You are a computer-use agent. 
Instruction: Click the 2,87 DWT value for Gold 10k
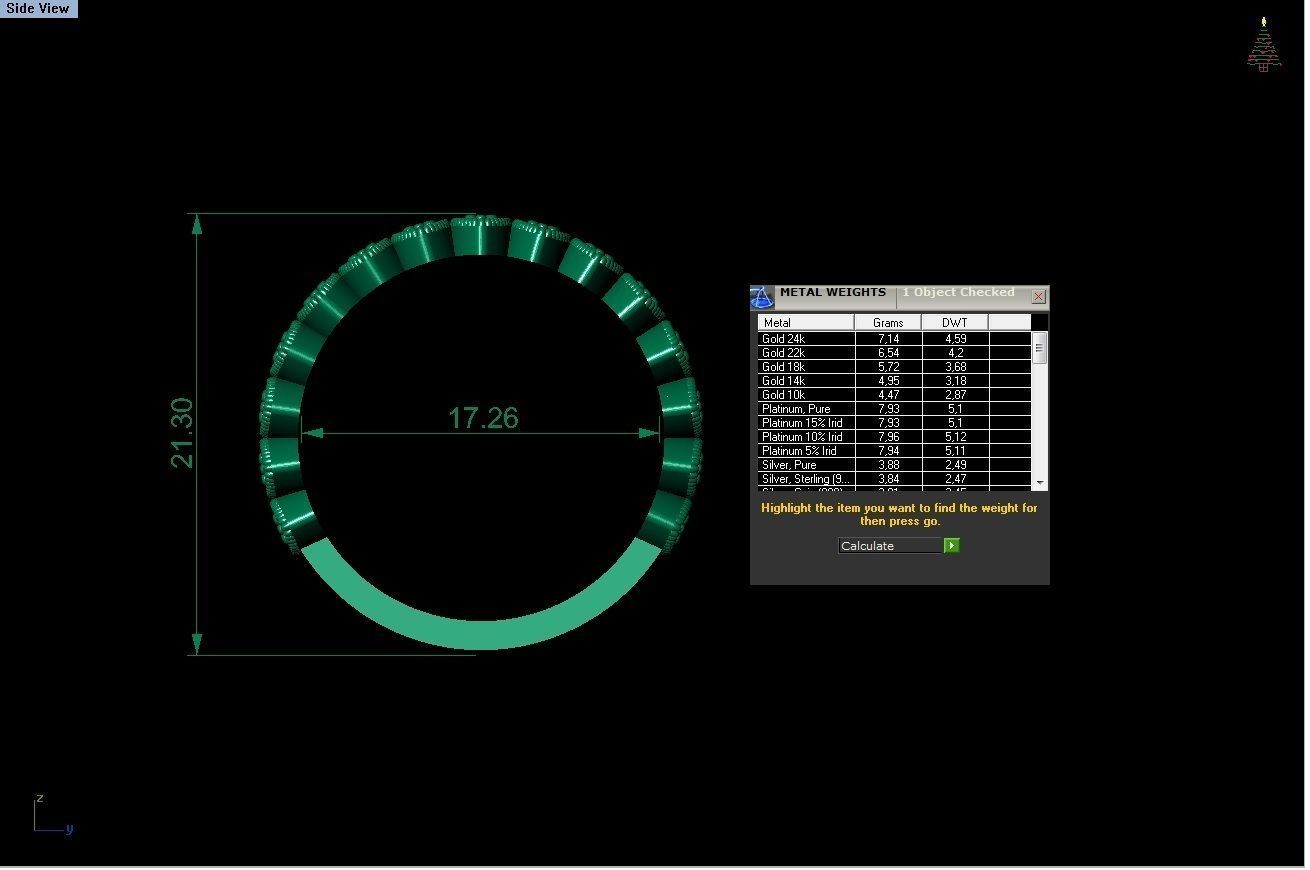point(955,395)
